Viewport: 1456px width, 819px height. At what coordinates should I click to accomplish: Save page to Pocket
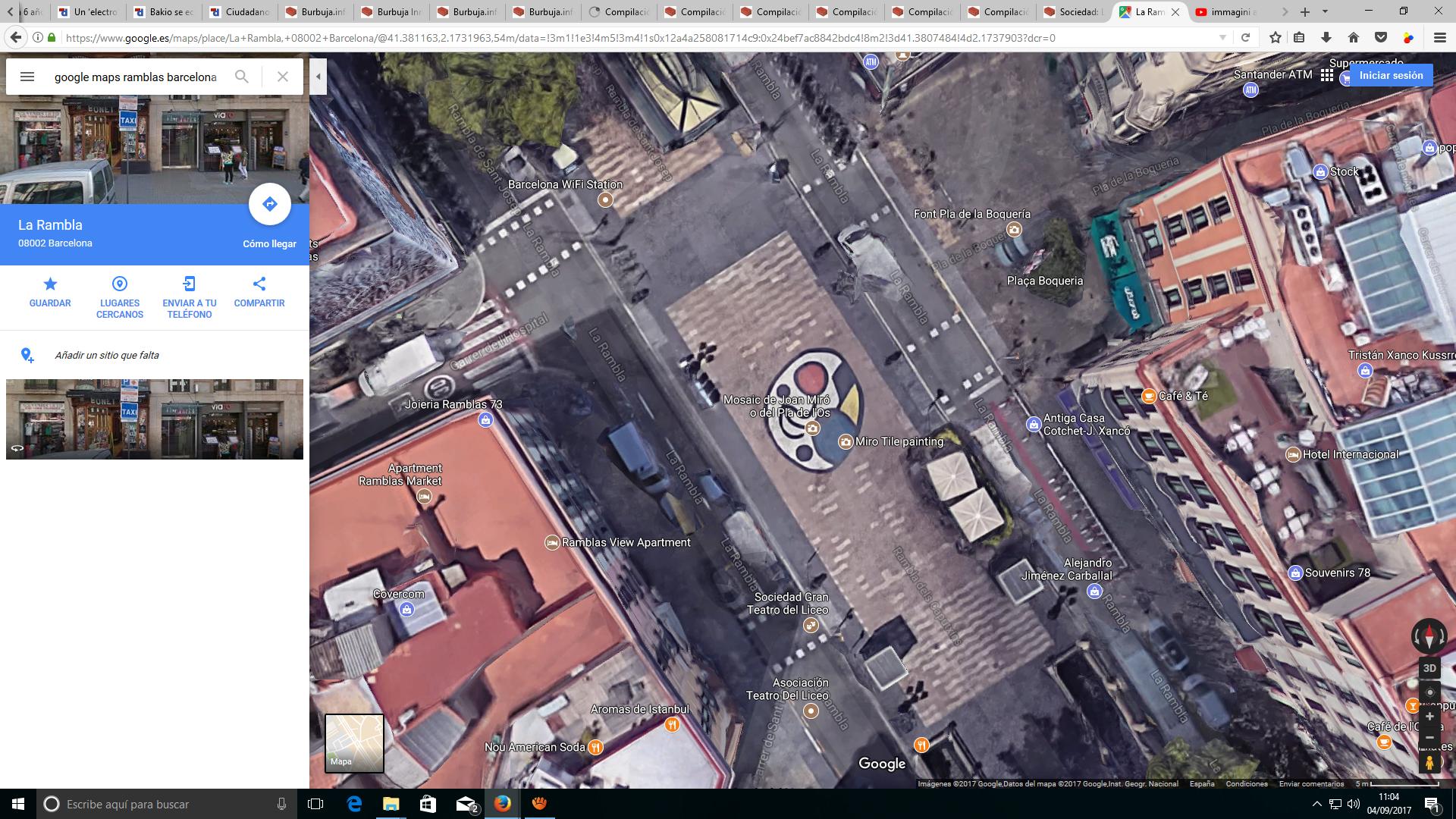(1381, 38)
